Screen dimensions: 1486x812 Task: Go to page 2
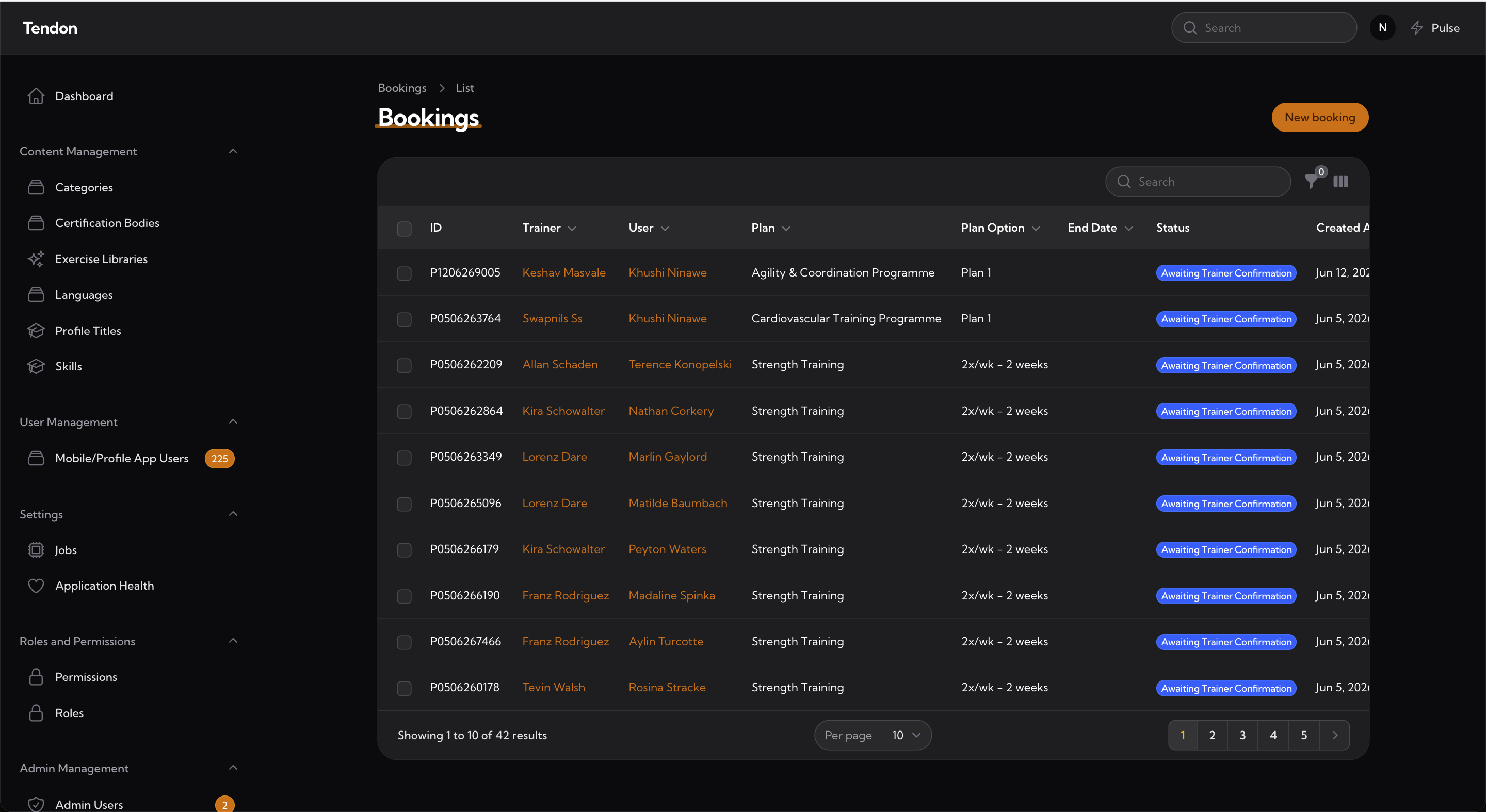[1212, 735]
